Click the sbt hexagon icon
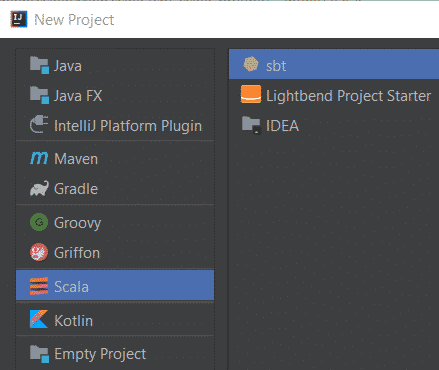The image size is (439, 370). tap(251, 64)
